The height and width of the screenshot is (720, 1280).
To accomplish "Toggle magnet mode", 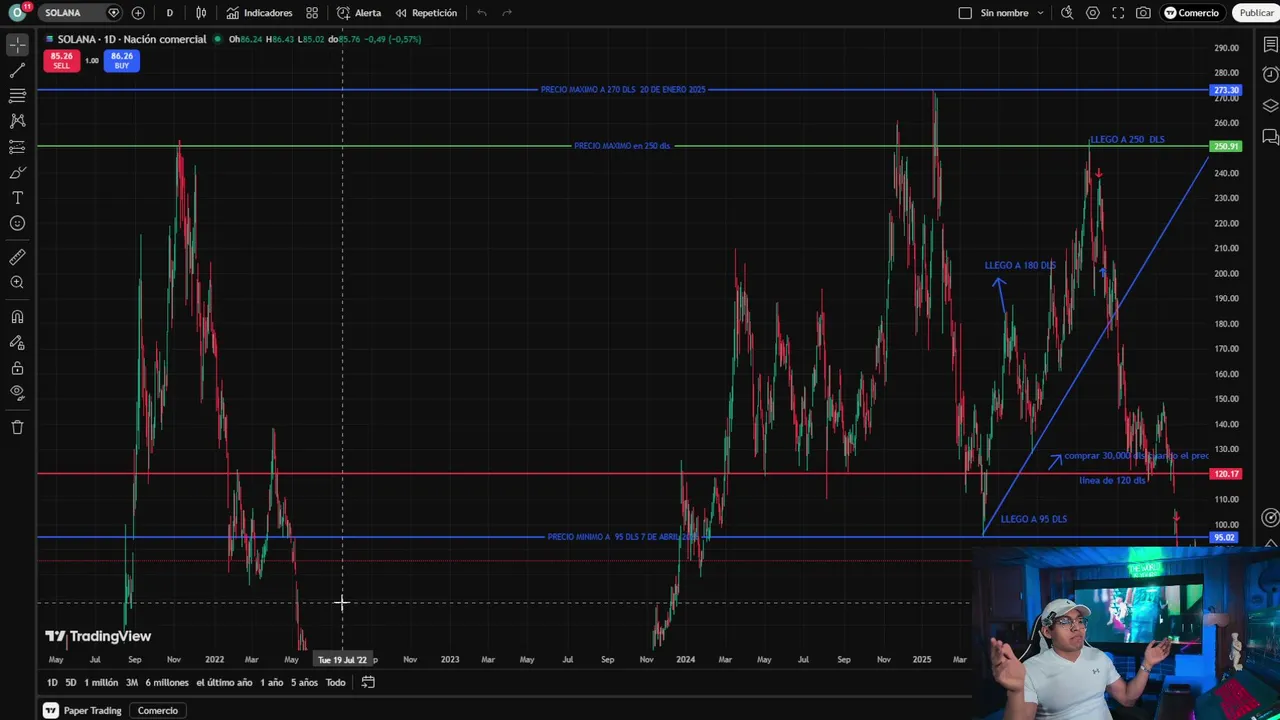I will (17, 317).
